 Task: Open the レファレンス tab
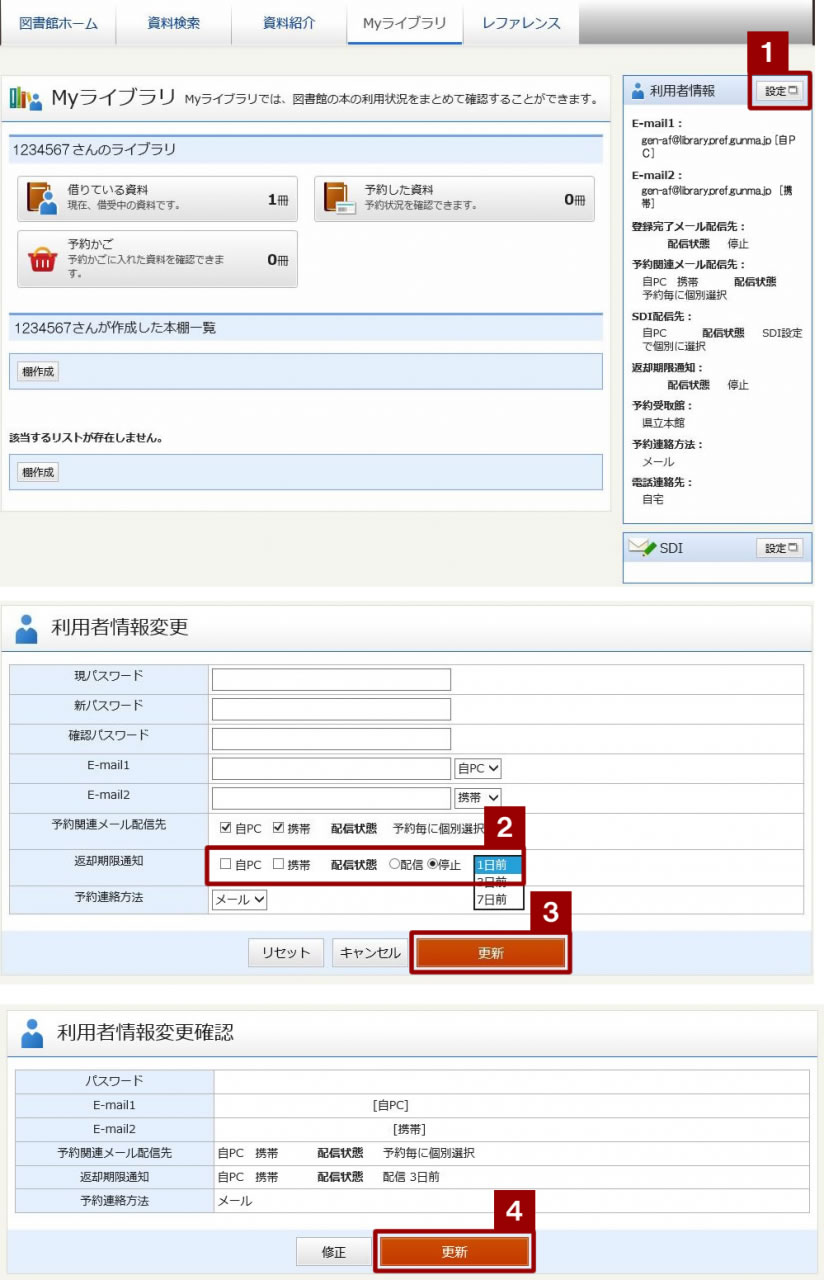(x=520, y=23)
